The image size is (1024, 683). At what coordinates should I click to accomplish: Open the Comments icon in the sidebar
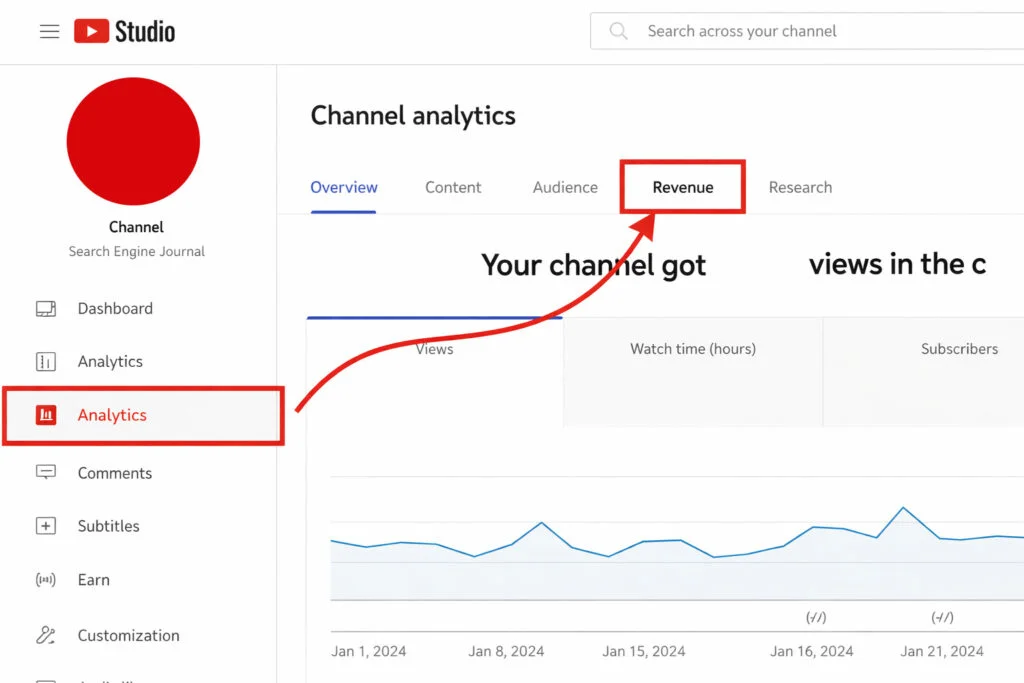point(46,473)
